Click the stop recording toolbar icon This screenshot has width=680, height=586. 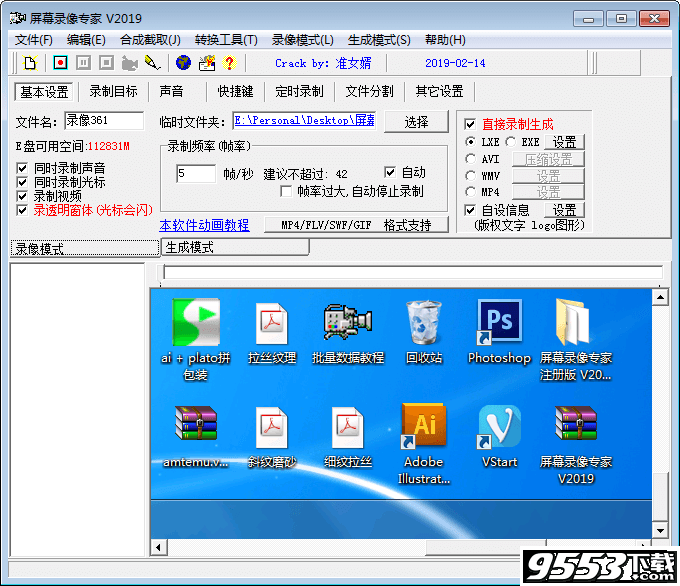click(x=106, y=63)
